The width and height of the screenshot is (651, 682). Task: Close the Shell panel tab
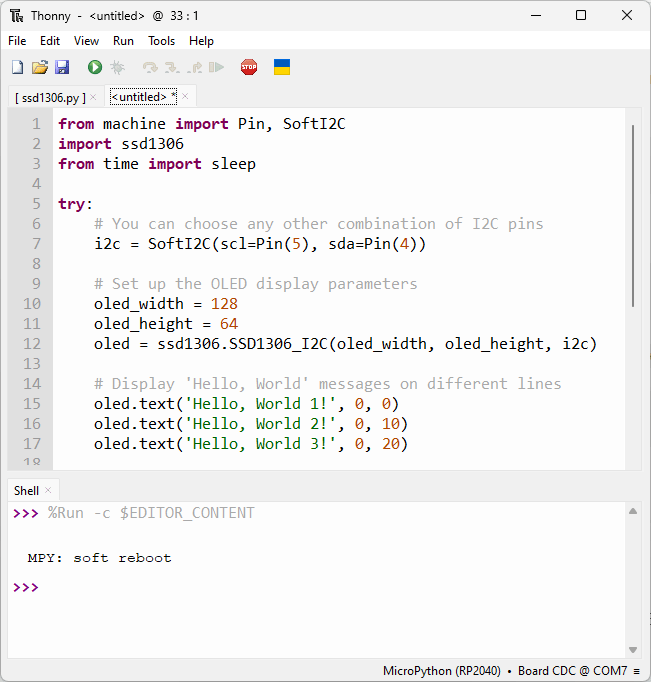48,490
